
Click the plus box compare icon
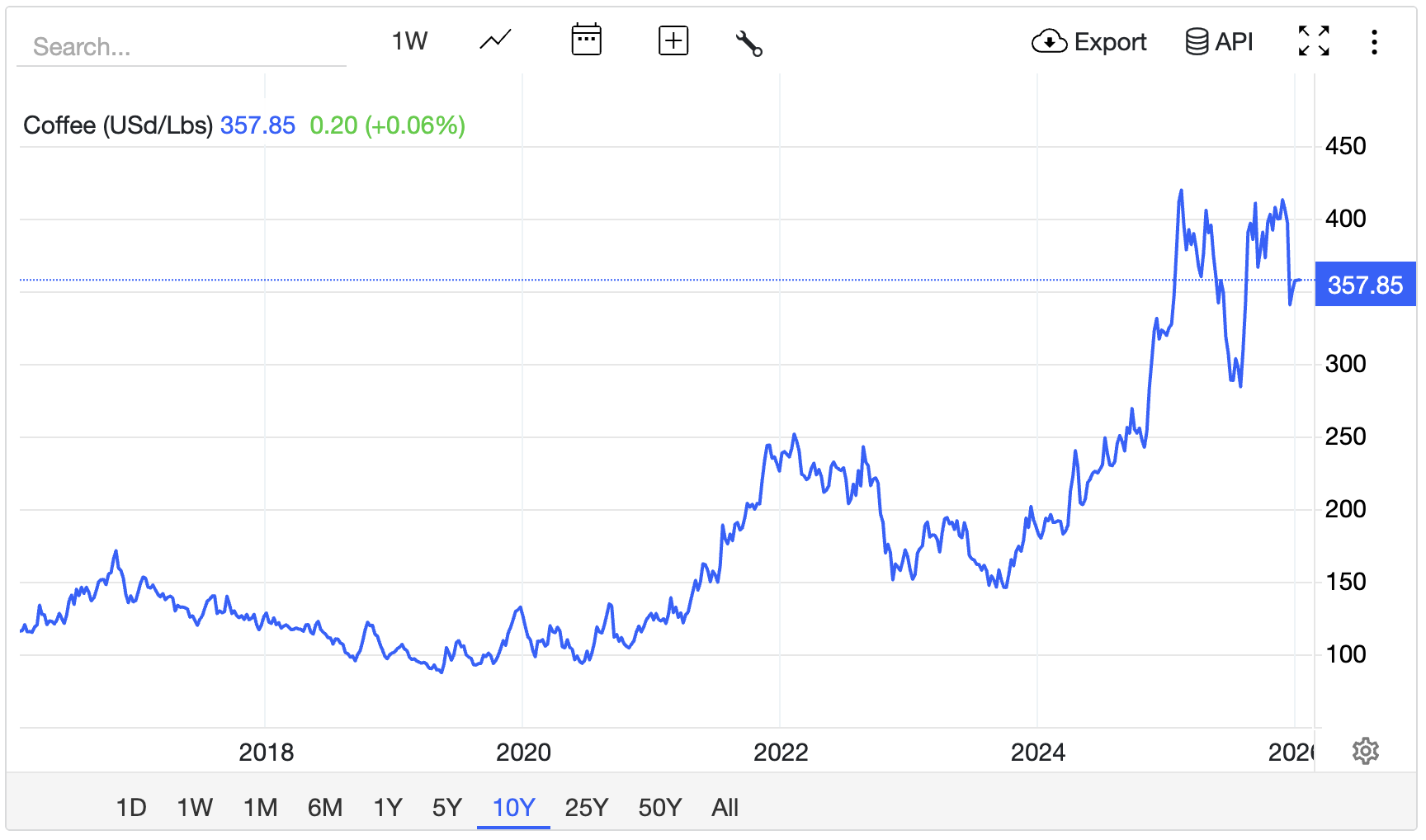pos(673,40)
